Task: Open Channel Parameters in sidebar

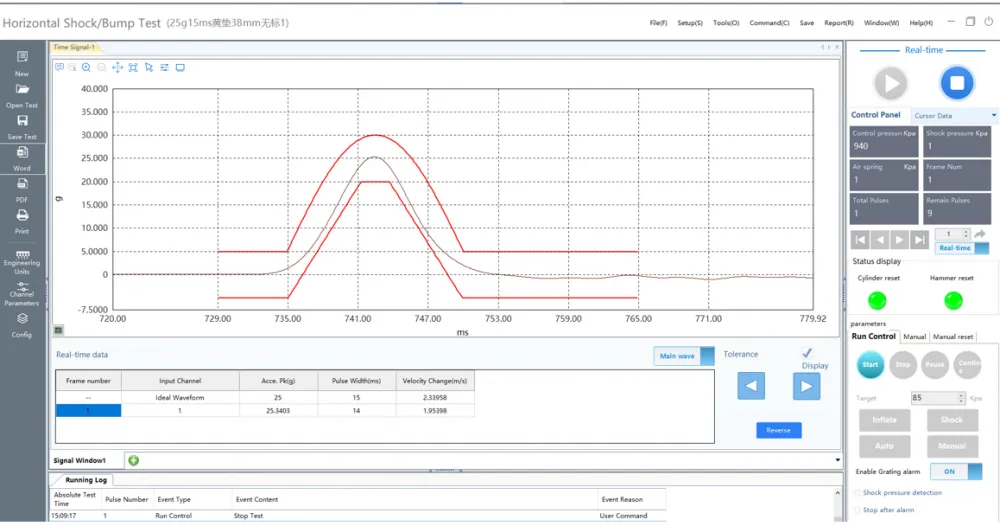Action: click(22, 286)
